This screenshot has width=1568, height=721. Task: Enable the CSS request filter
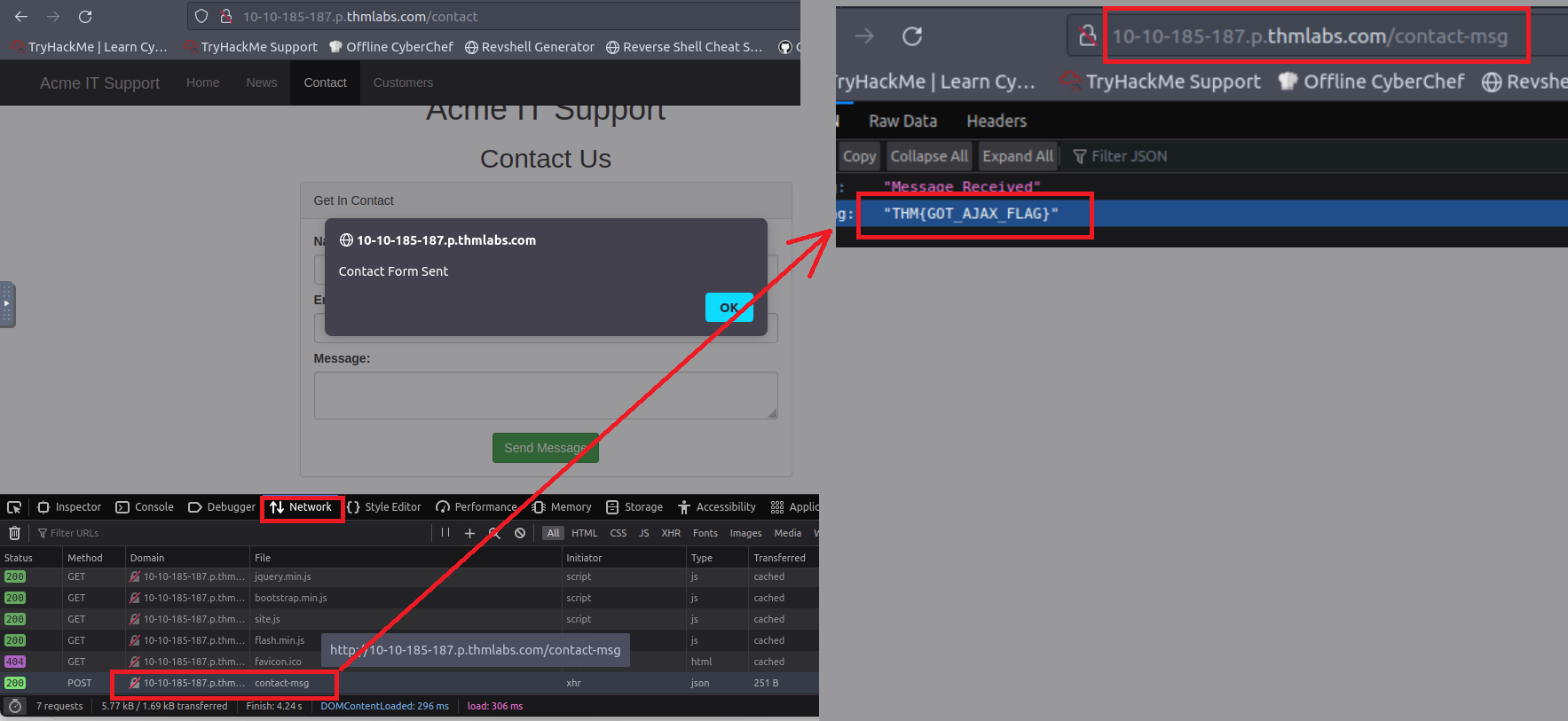click(618, 533)
